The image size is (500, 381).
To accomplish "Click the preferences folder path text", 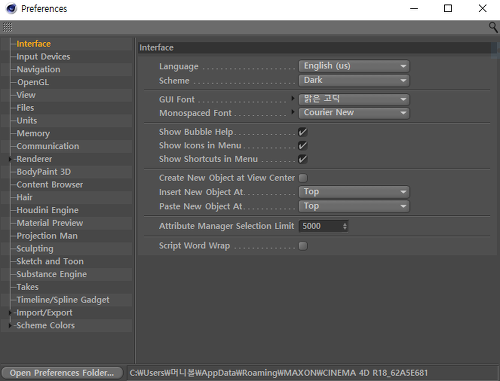I will [278, 373].
